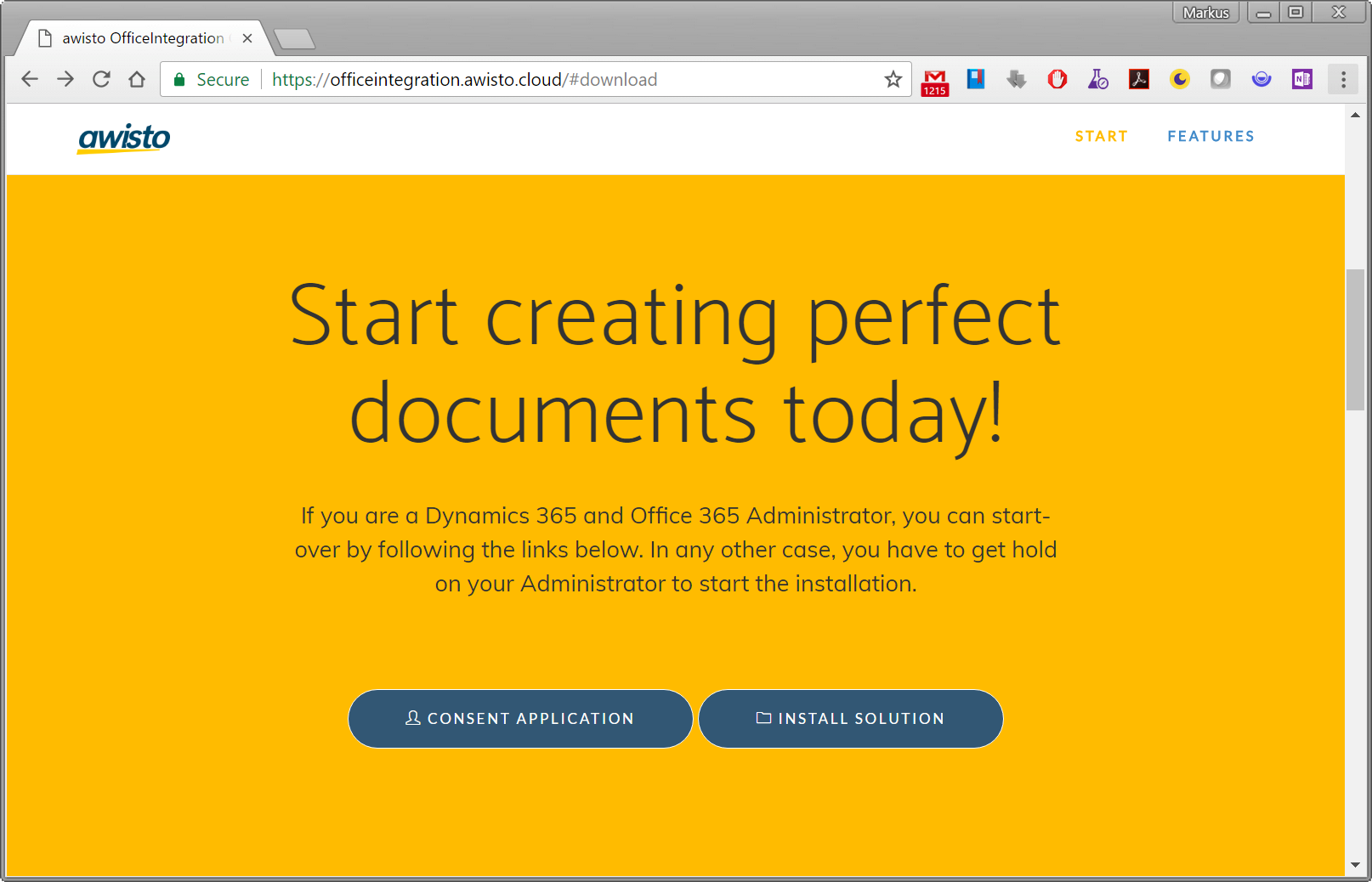The image size is (1372, 882).
Task: Reload the page with refresh icon
Action: (101, 79)
